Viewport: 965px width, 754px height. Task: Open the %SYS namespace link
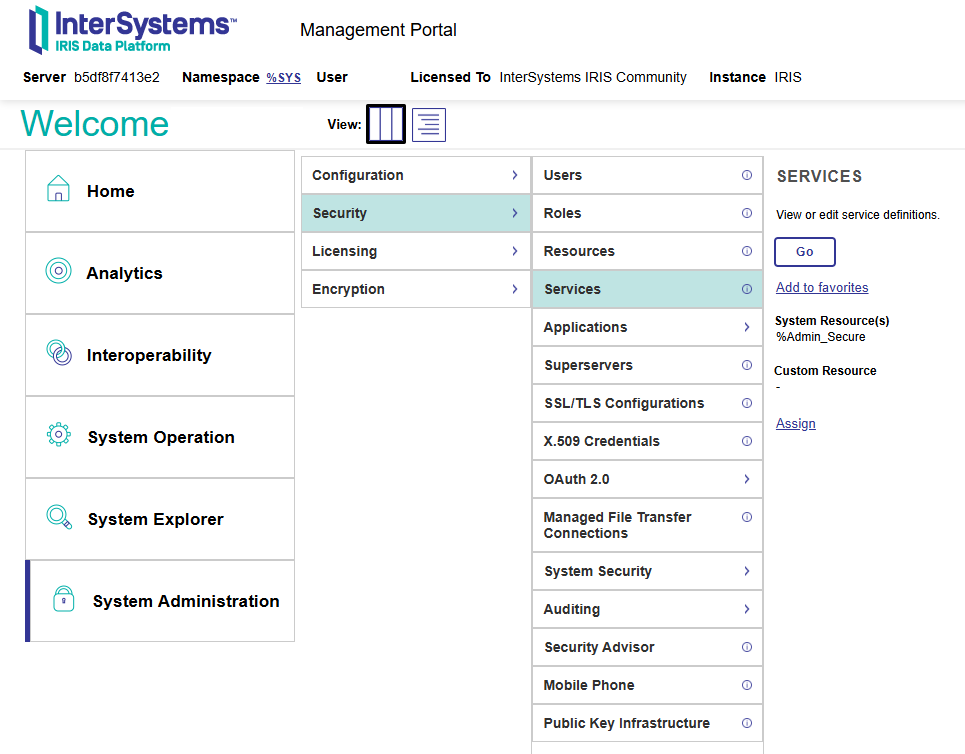click(x=282, y=77)
